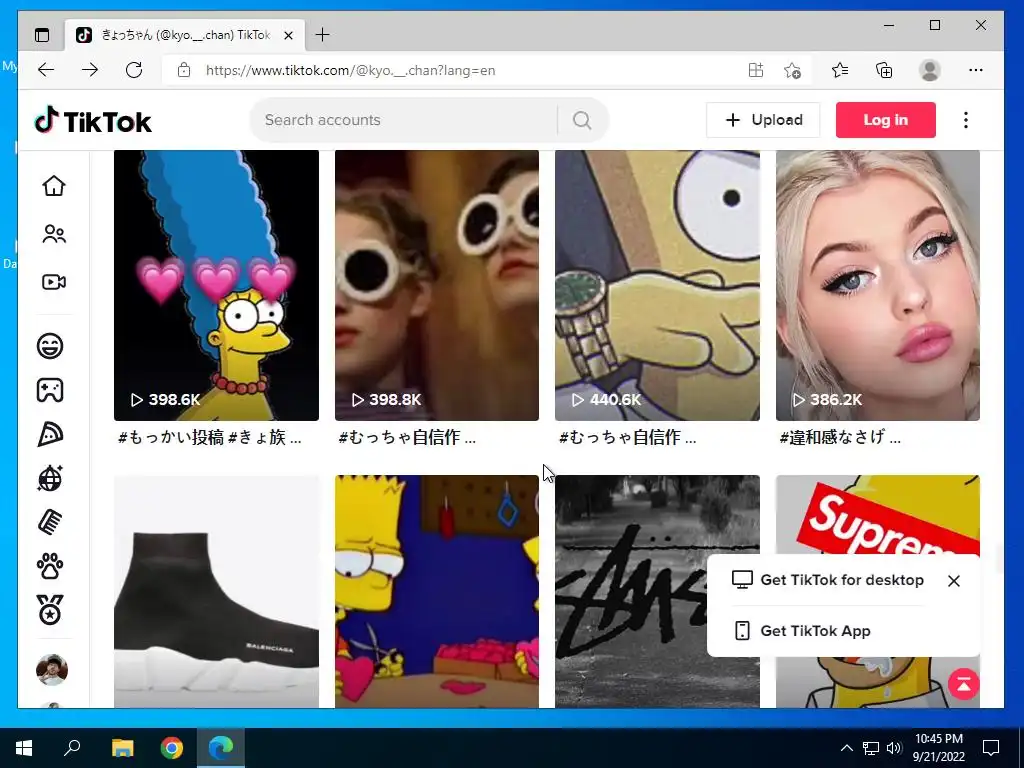Click the search magnifier icon
1024x768 pixels.
(x=582, y=120)
